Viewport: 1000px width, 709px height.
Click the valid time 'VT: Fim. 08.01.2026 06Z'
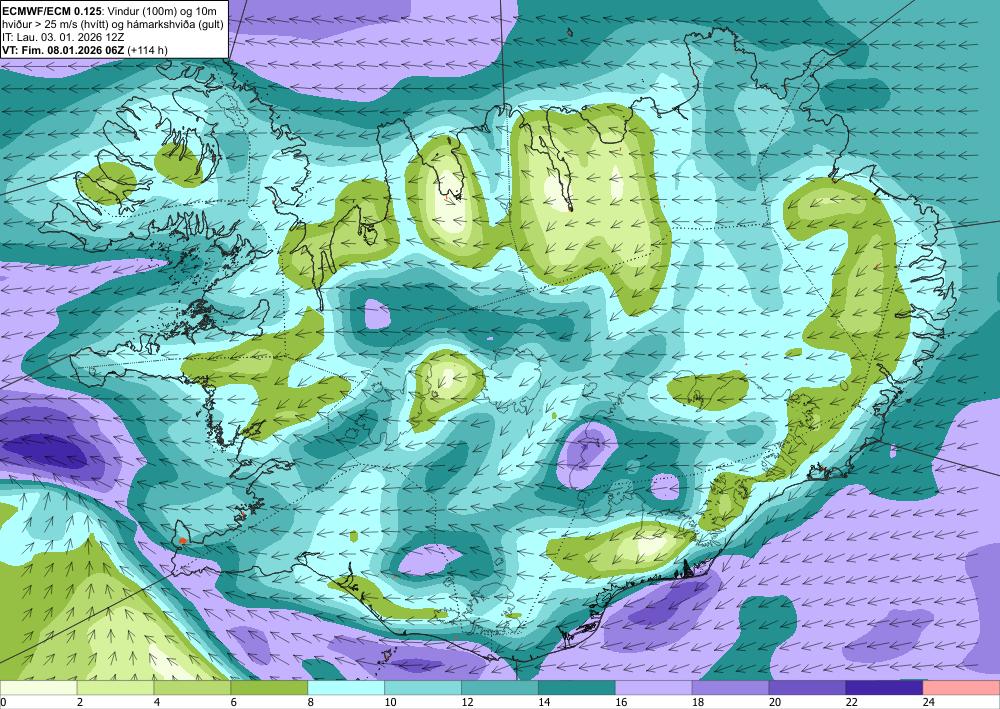pos(63,50)
